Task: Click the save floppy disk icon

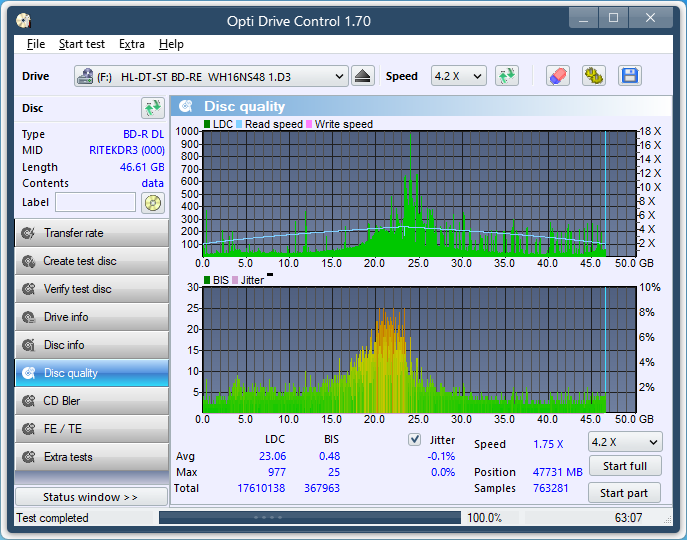Action: [x=629, y=76]
